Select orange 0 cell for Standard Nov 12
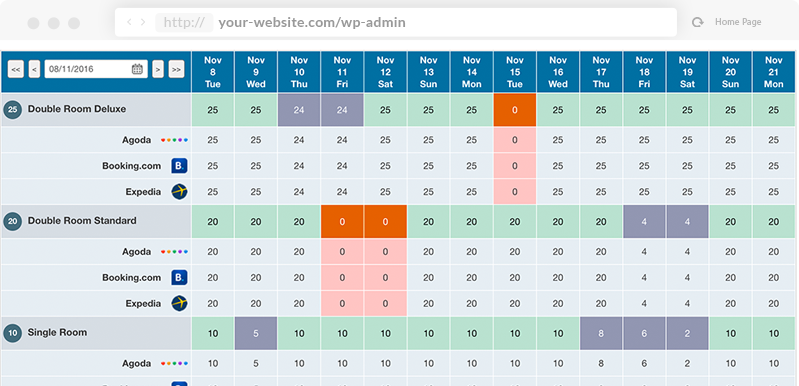 coord(385,222)
